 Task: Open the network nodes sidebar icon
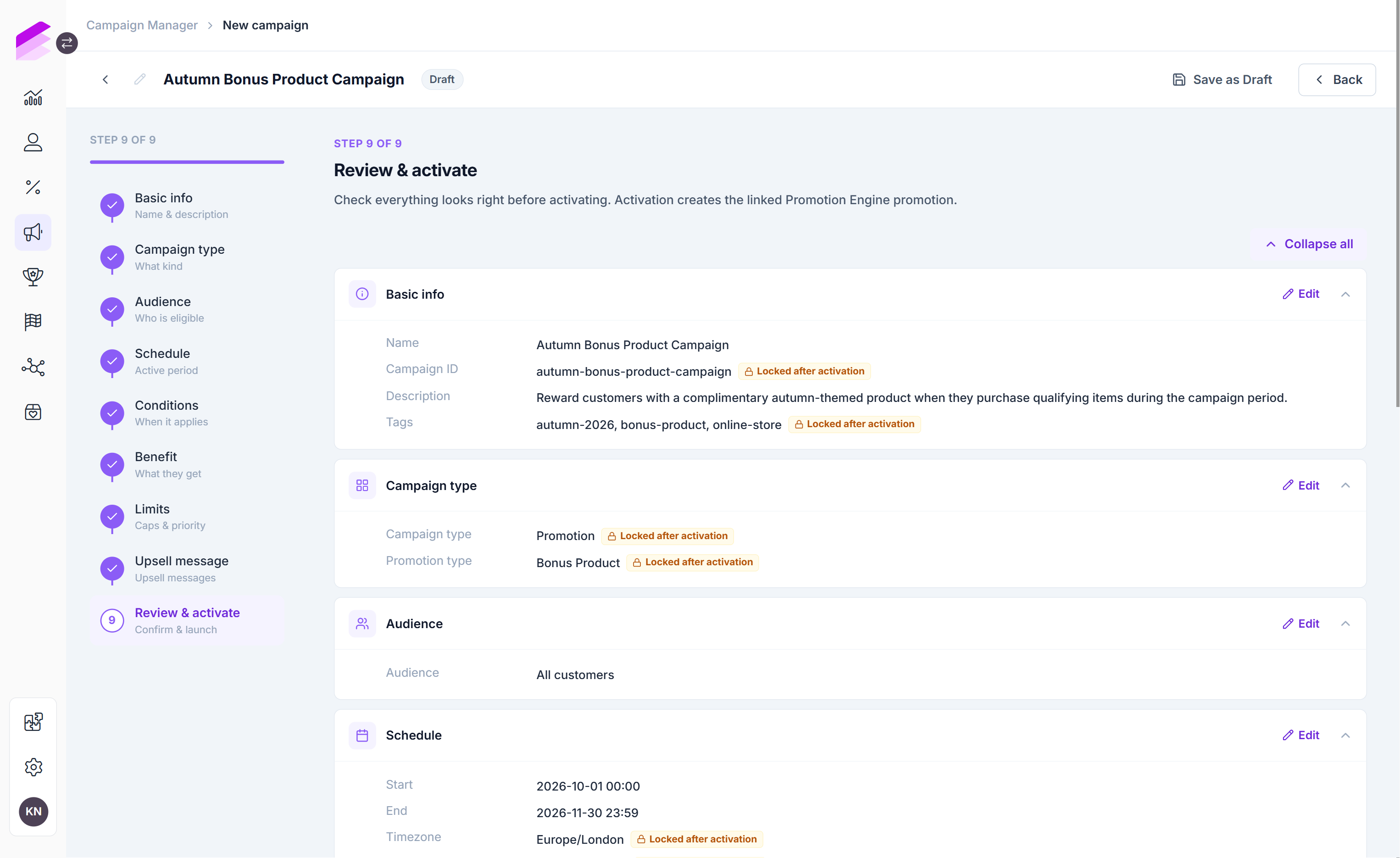pos(33,367)
